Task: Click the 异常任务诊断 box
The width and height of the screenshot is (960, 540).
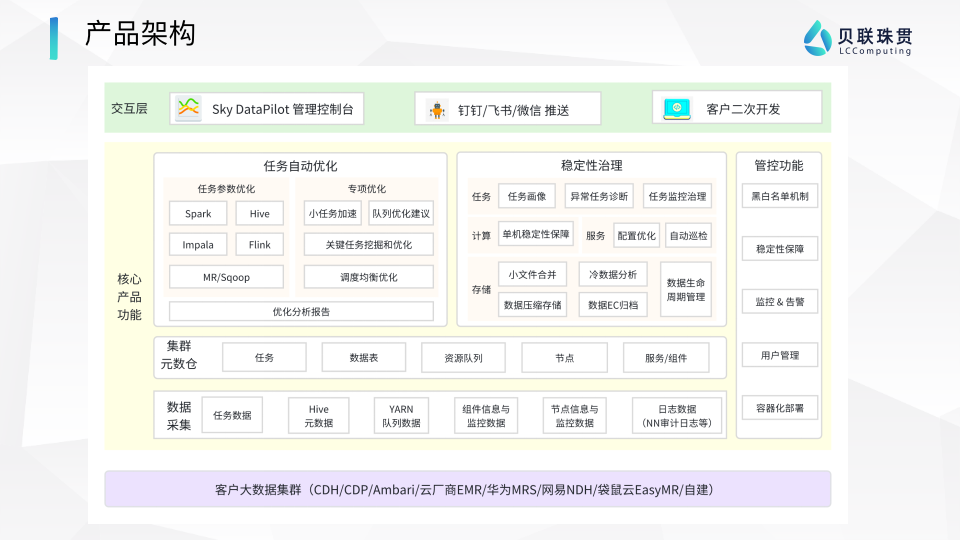Action: click(599, 196)
